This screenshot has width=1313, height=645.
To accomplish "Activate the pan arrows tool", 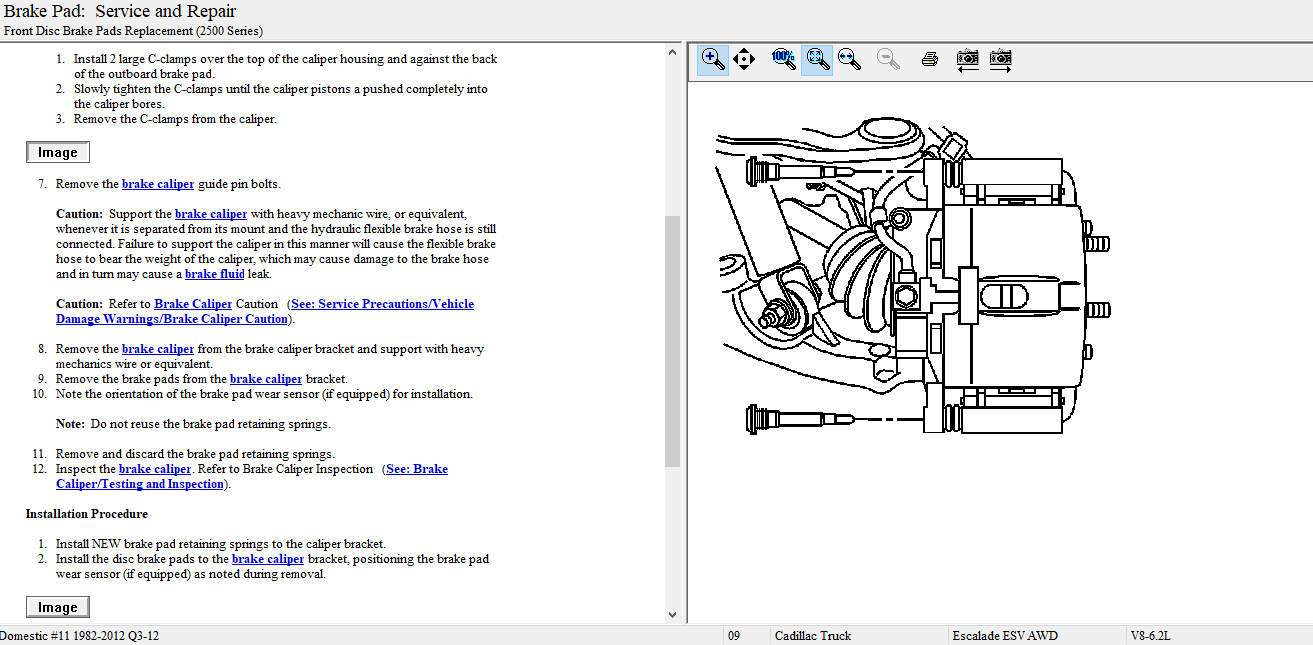I will (x=744, y=59).
